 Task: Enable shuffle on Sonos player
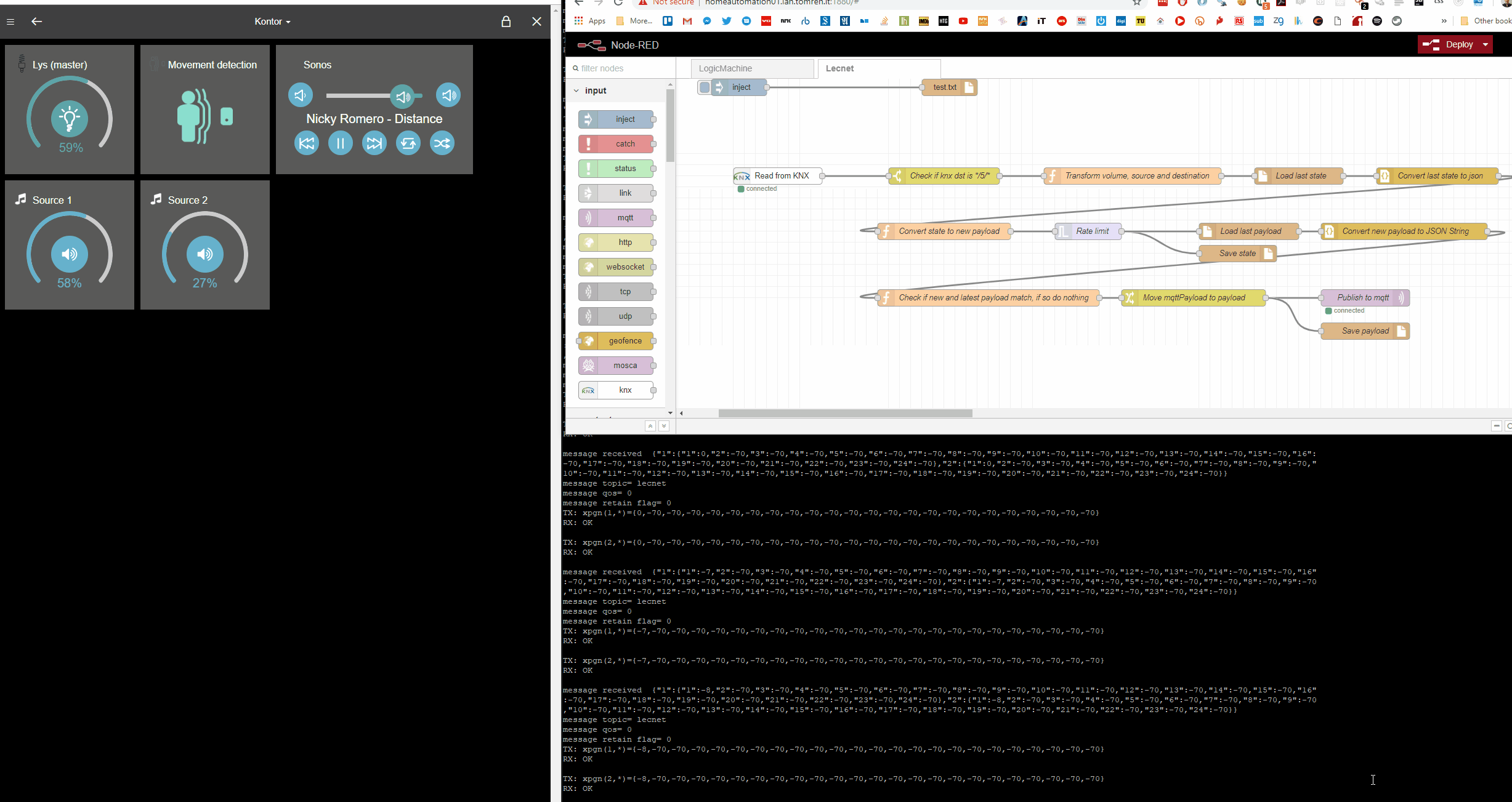click(442, 143)
